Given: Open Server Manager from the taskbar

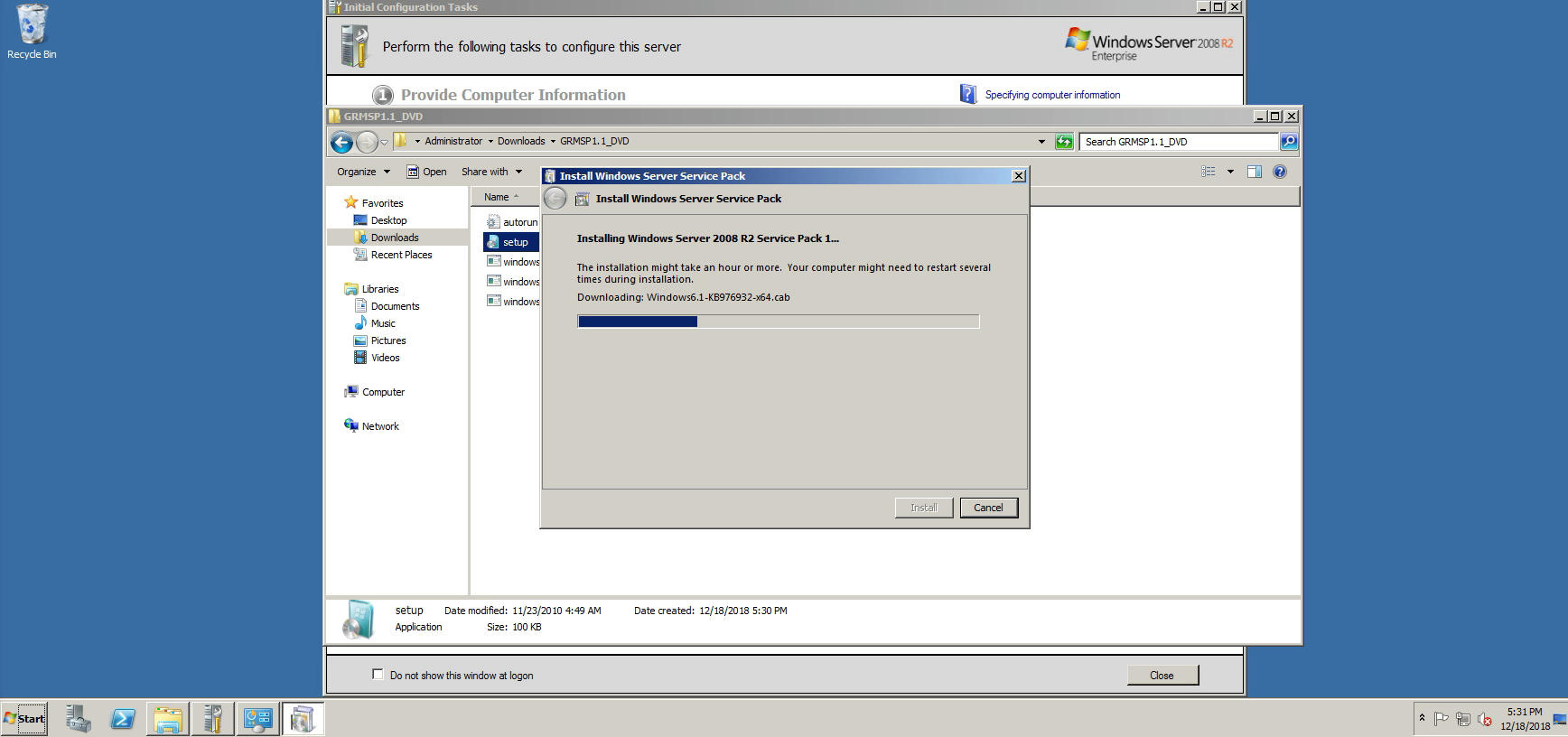Looking at the screenshot, I should 78,719.
